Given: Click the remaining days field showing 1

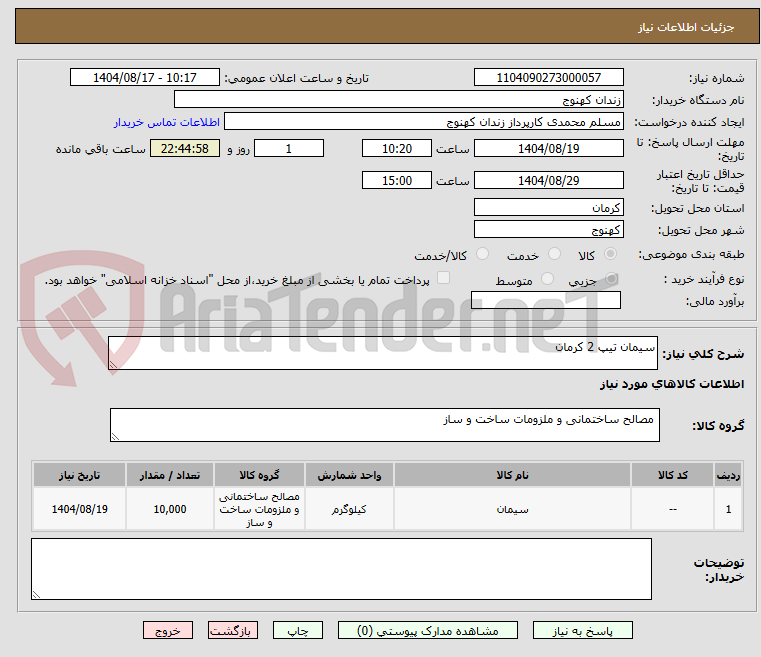Looking at the screenshot, I should [289, 148].
